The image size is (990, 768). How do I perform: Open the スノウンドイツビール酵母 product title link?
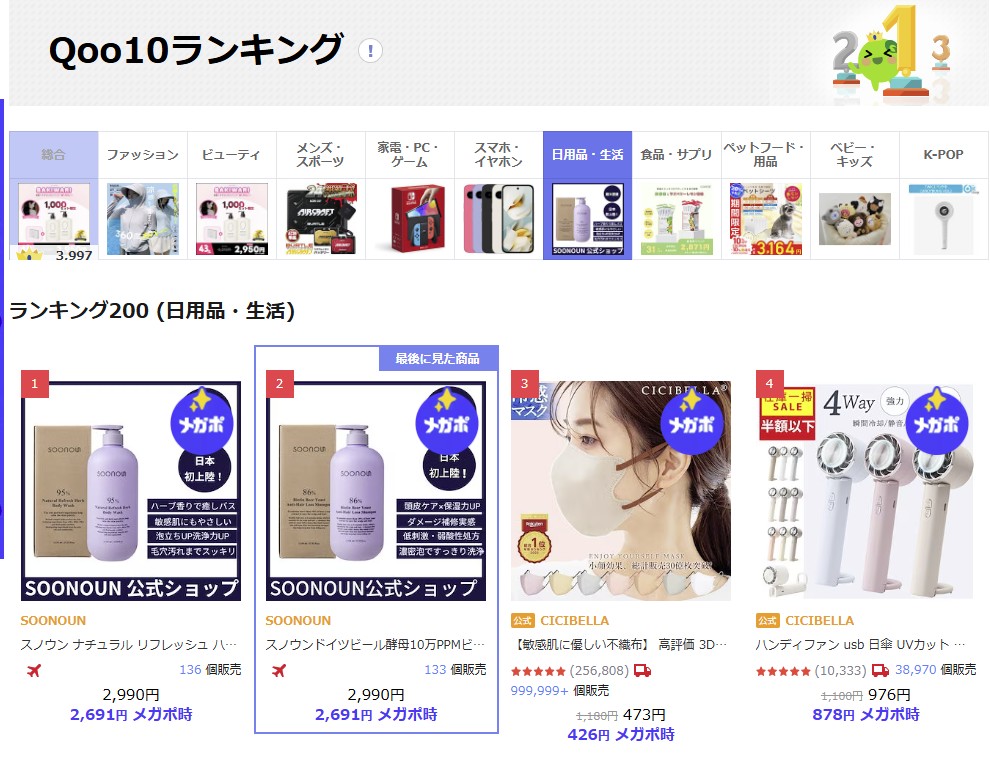375,644
